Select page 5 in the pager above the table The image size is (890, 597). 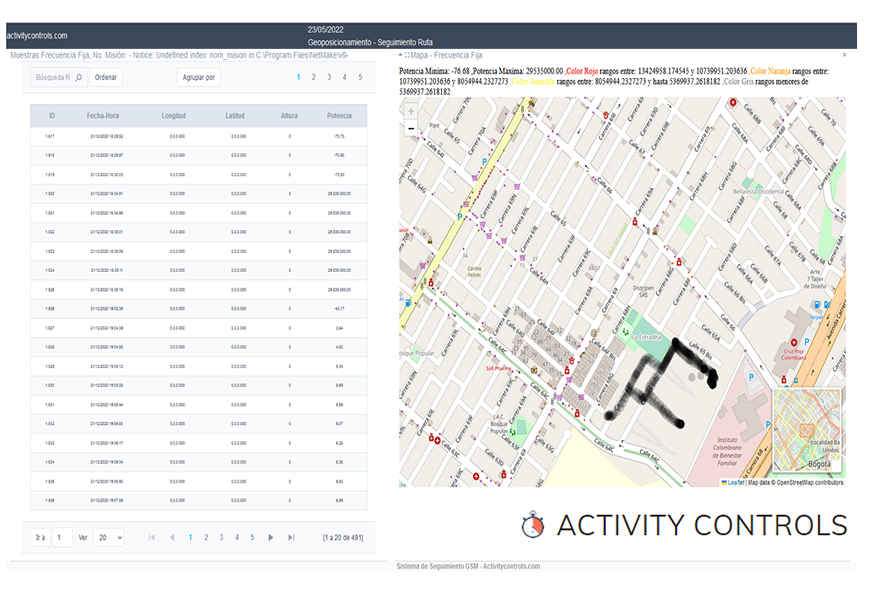pyautogui.click(x=360, y=77)
